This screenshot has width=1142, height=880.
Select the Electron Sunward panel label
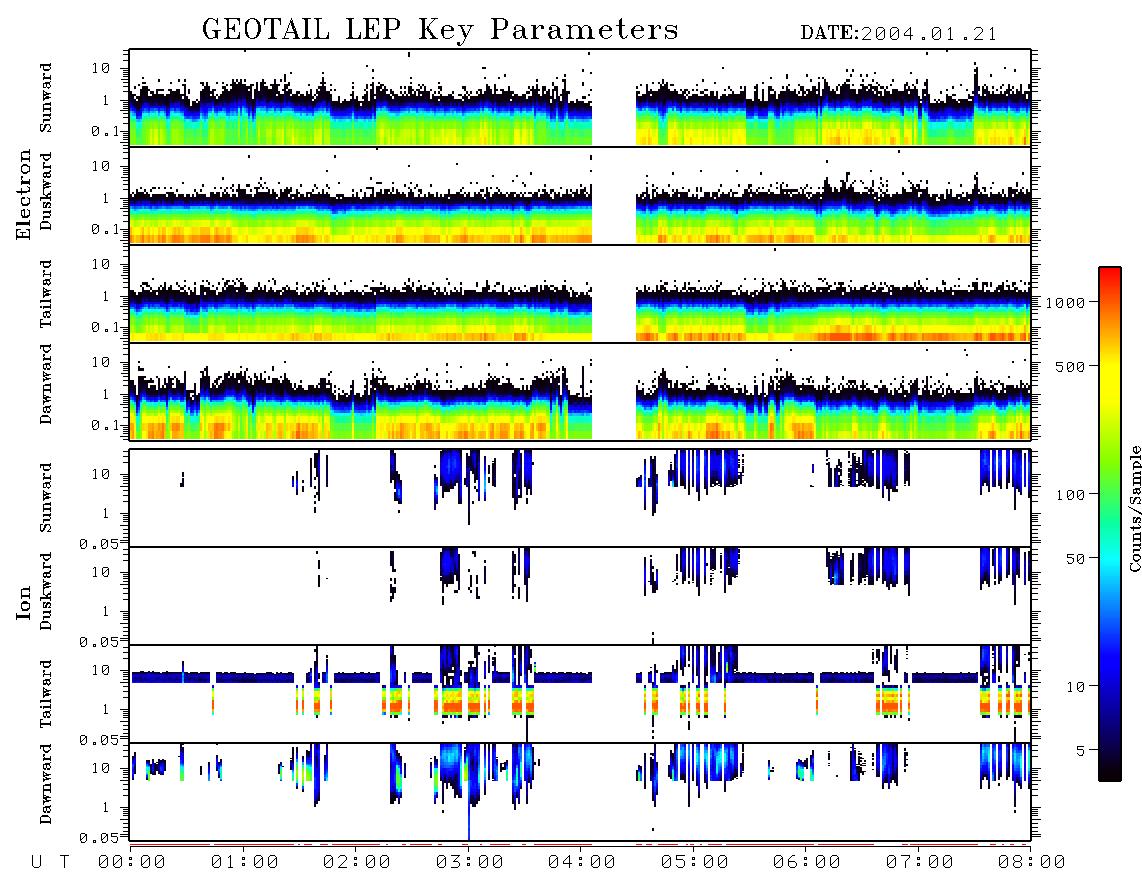(x=46, y=98)
